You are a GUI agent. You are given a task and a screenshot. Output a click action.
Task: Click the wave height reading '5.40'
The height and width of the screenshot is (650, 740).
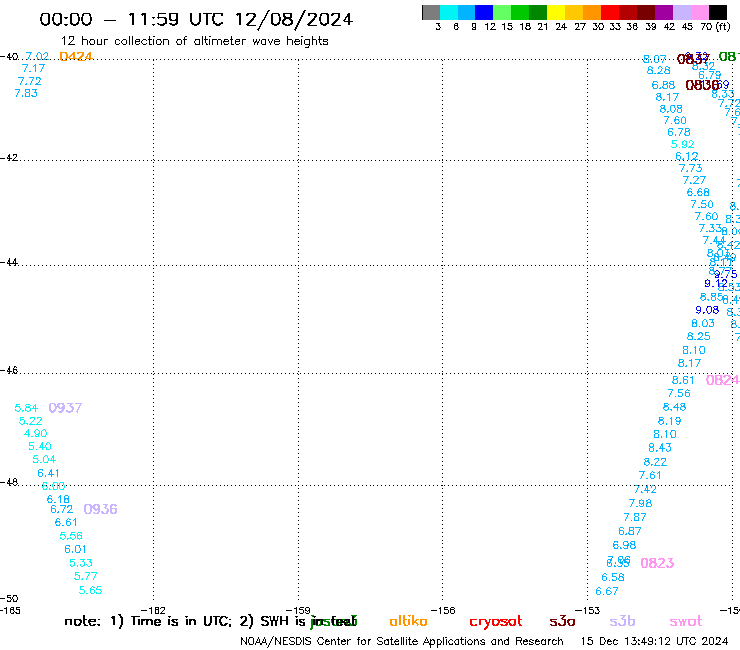[40, 446]
